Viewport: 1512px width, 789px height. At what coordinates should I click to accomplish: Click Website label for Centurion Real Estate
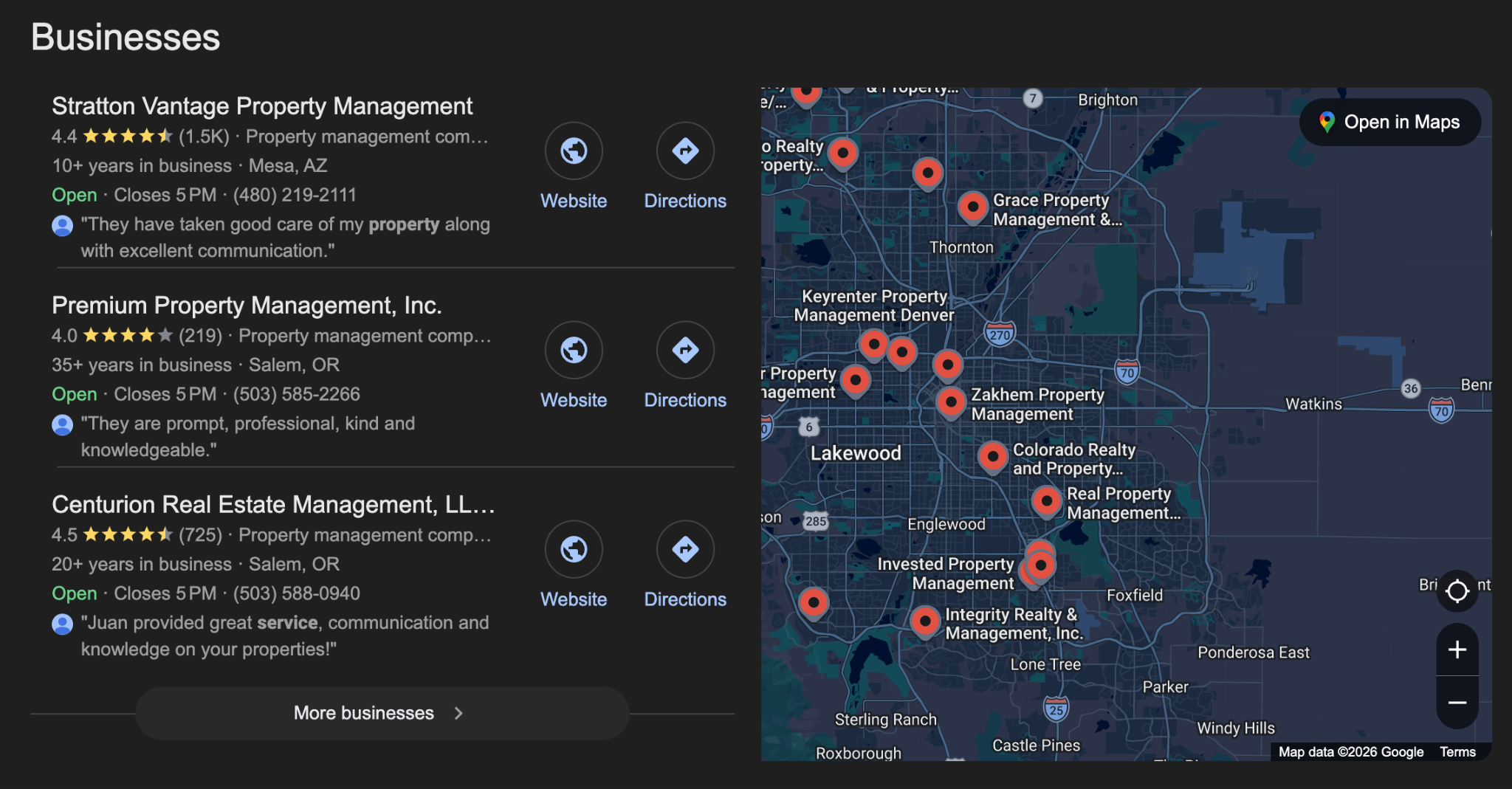coord(574,599)
